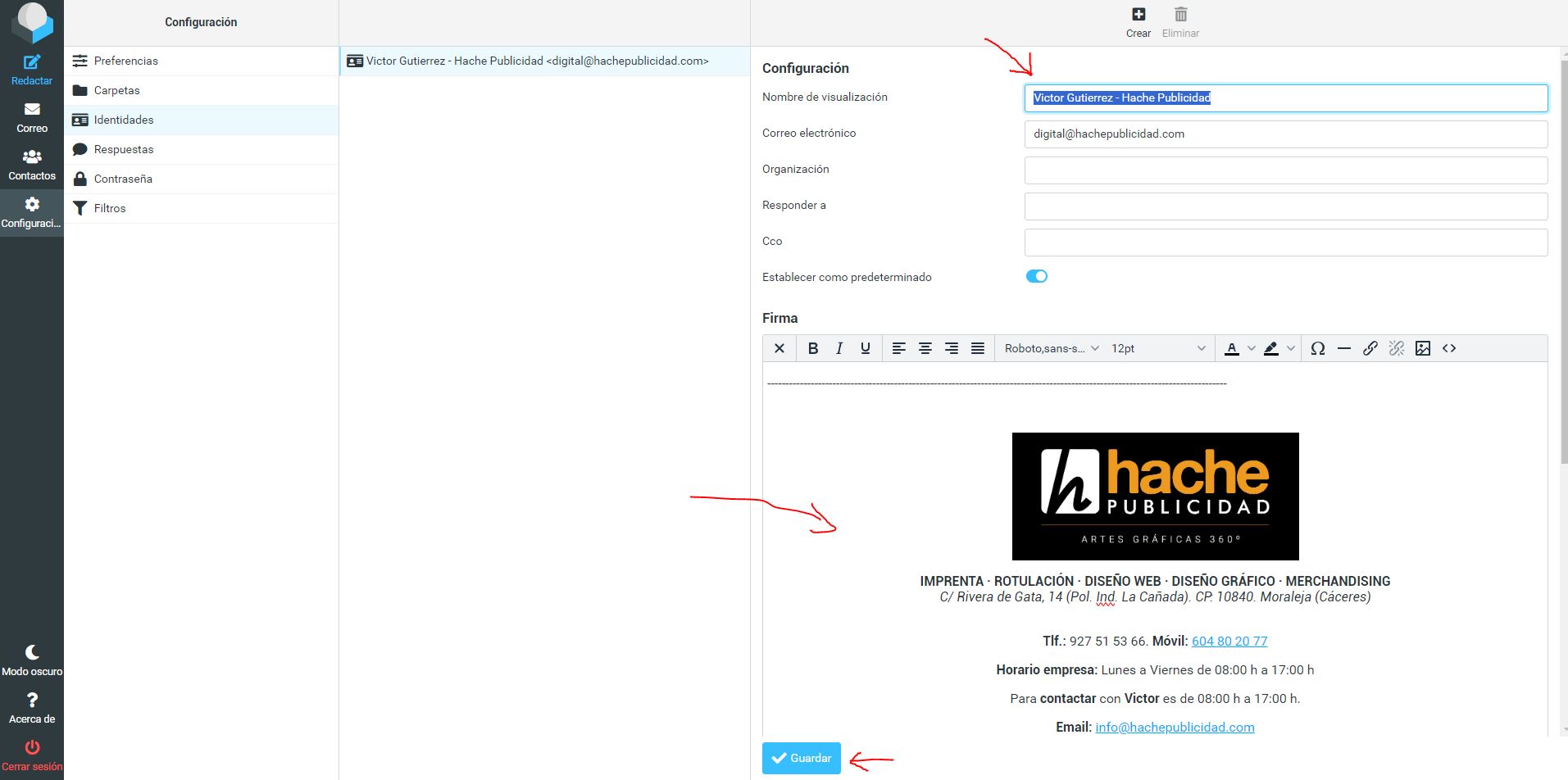Apply background highlight color
Viewport: 1568px width, 780px height.
(1271, 349)
